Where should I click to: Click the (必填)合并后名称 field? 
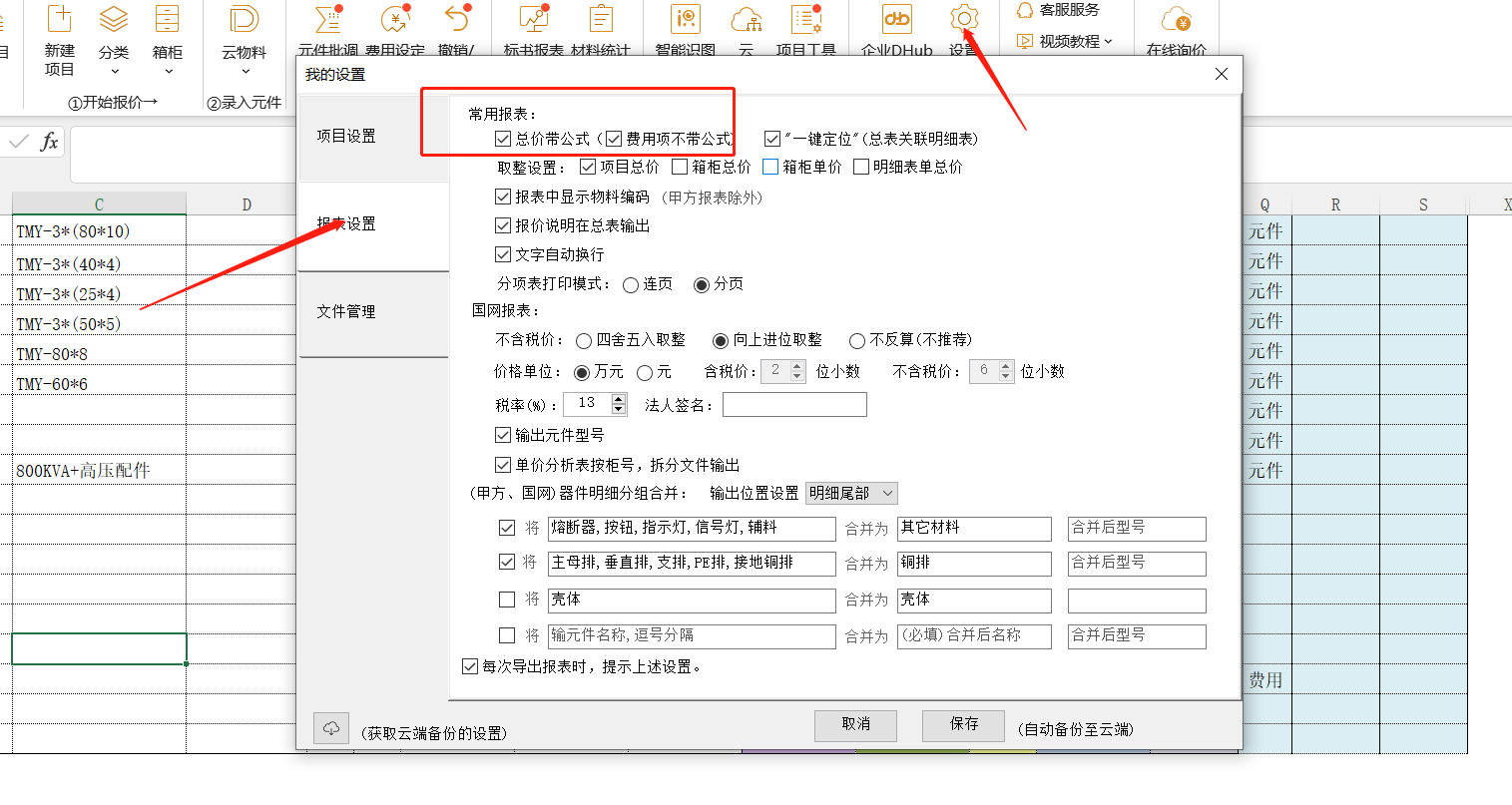974,636
